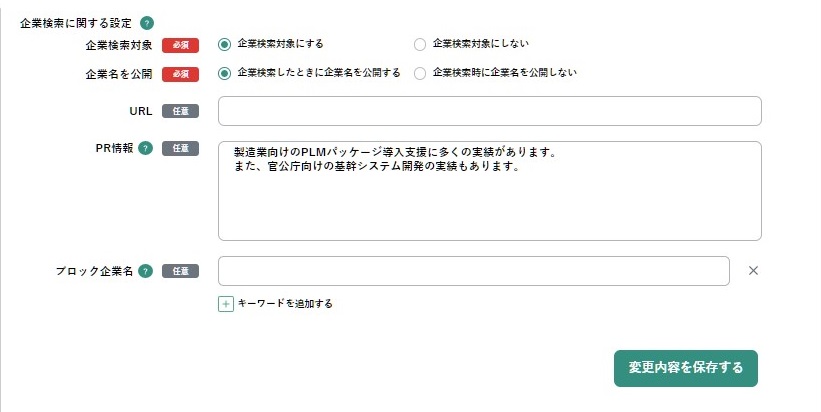Click 任意 badge beside URL label
The height and width of the screenshot is (412, 821).
pyautogui.click(x=180, y=111)
